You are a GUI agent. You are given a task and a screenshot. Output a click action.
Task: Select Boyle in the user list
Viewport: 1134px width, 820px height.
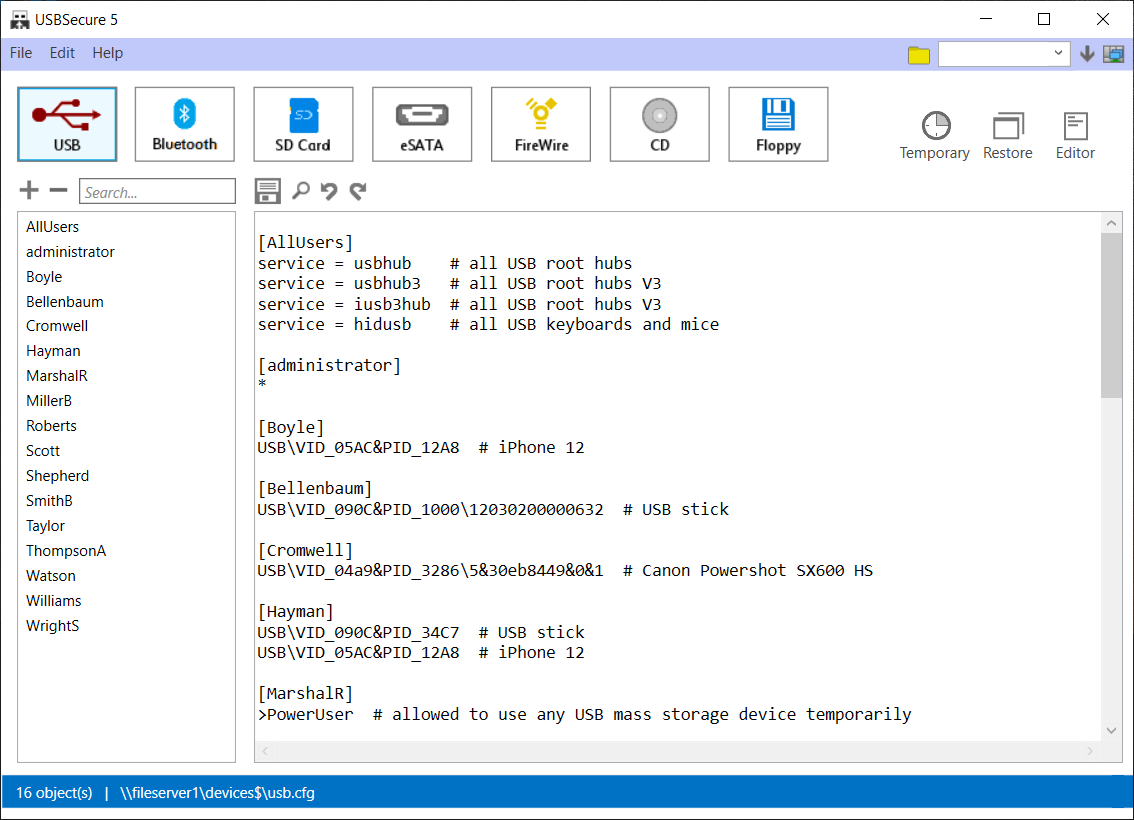(x=44, y=277)
